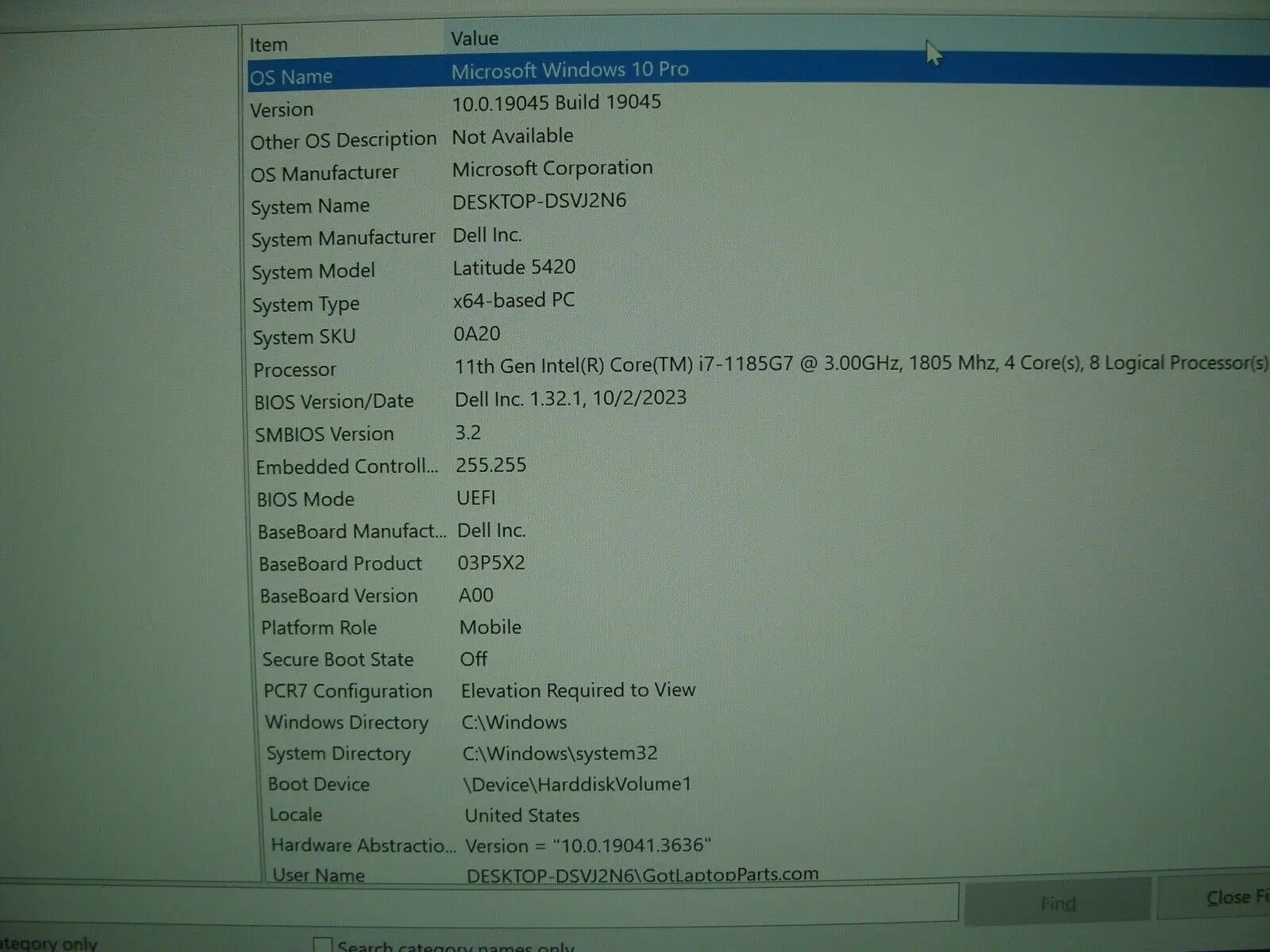Select the OS Name row

[759, 71]
